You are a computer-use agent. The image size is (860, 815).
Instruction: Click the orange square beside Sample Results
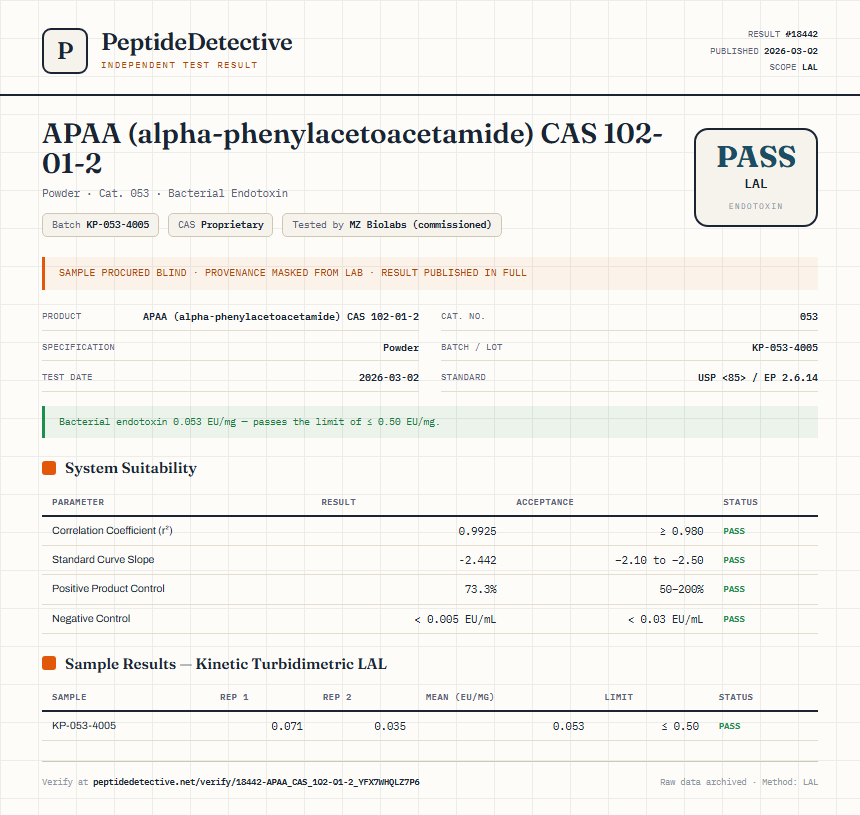pyautogui.click(x=49, y=663)
